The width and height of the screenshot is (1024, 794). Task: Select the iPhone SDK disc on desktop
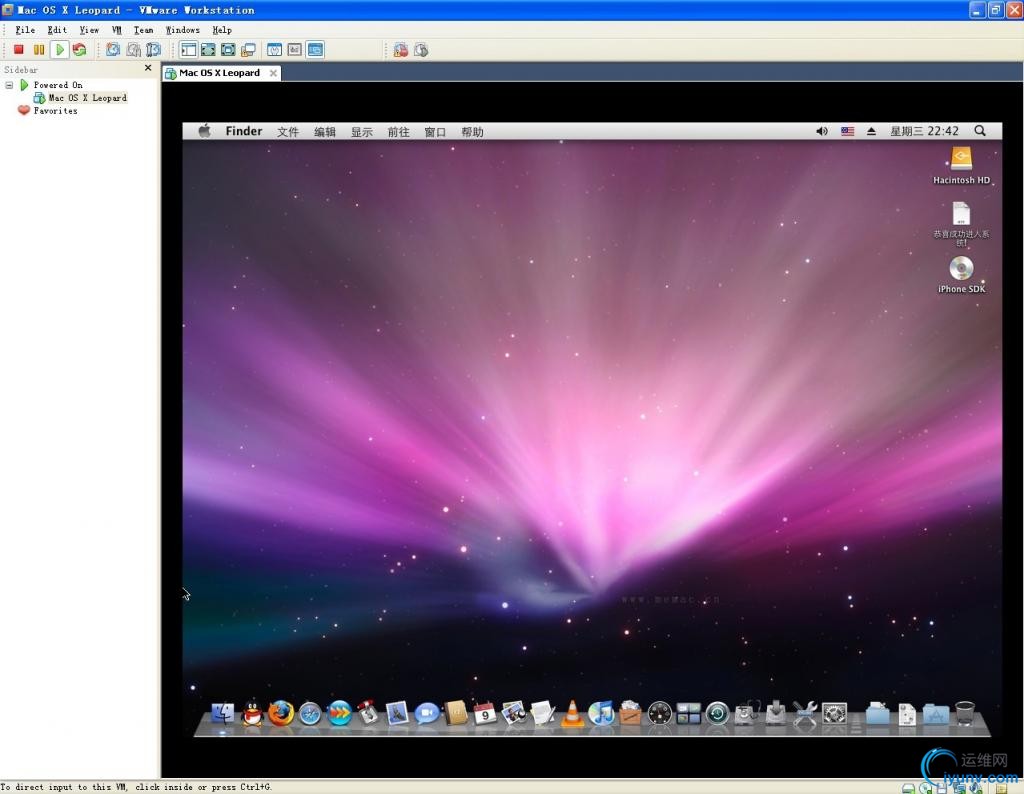[x=961, y=274]
